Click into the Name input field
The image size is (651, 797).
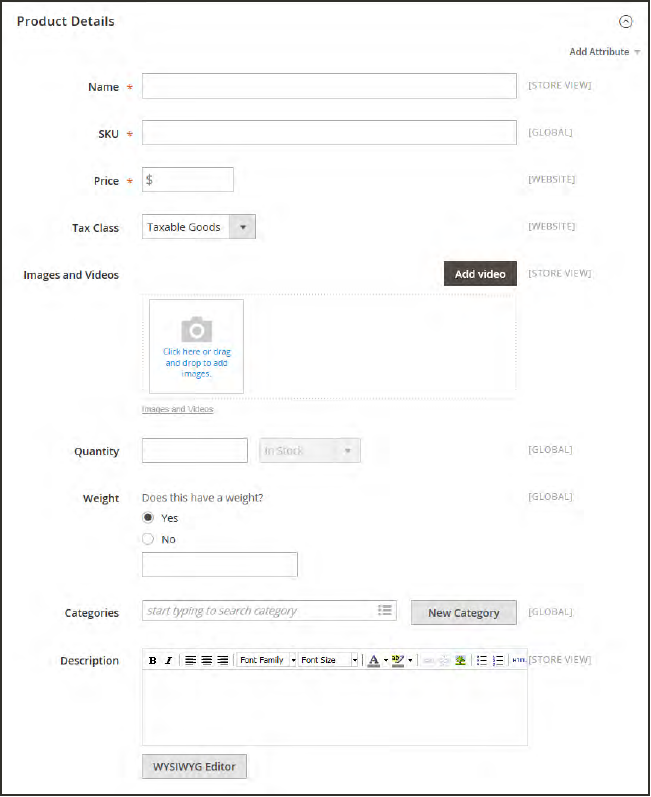tap(329, 86)
